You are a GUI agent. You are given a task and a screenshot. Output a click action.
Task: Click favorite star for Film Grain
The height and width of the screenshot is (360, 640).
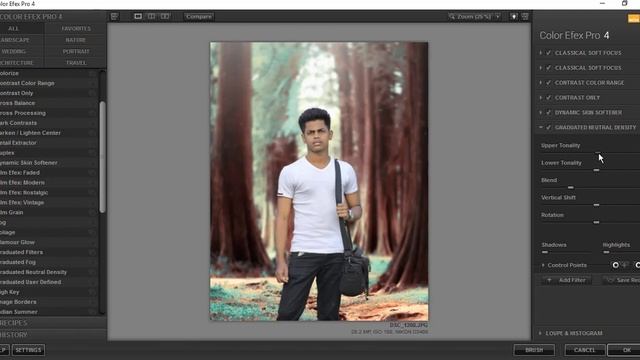pos(92,213)
